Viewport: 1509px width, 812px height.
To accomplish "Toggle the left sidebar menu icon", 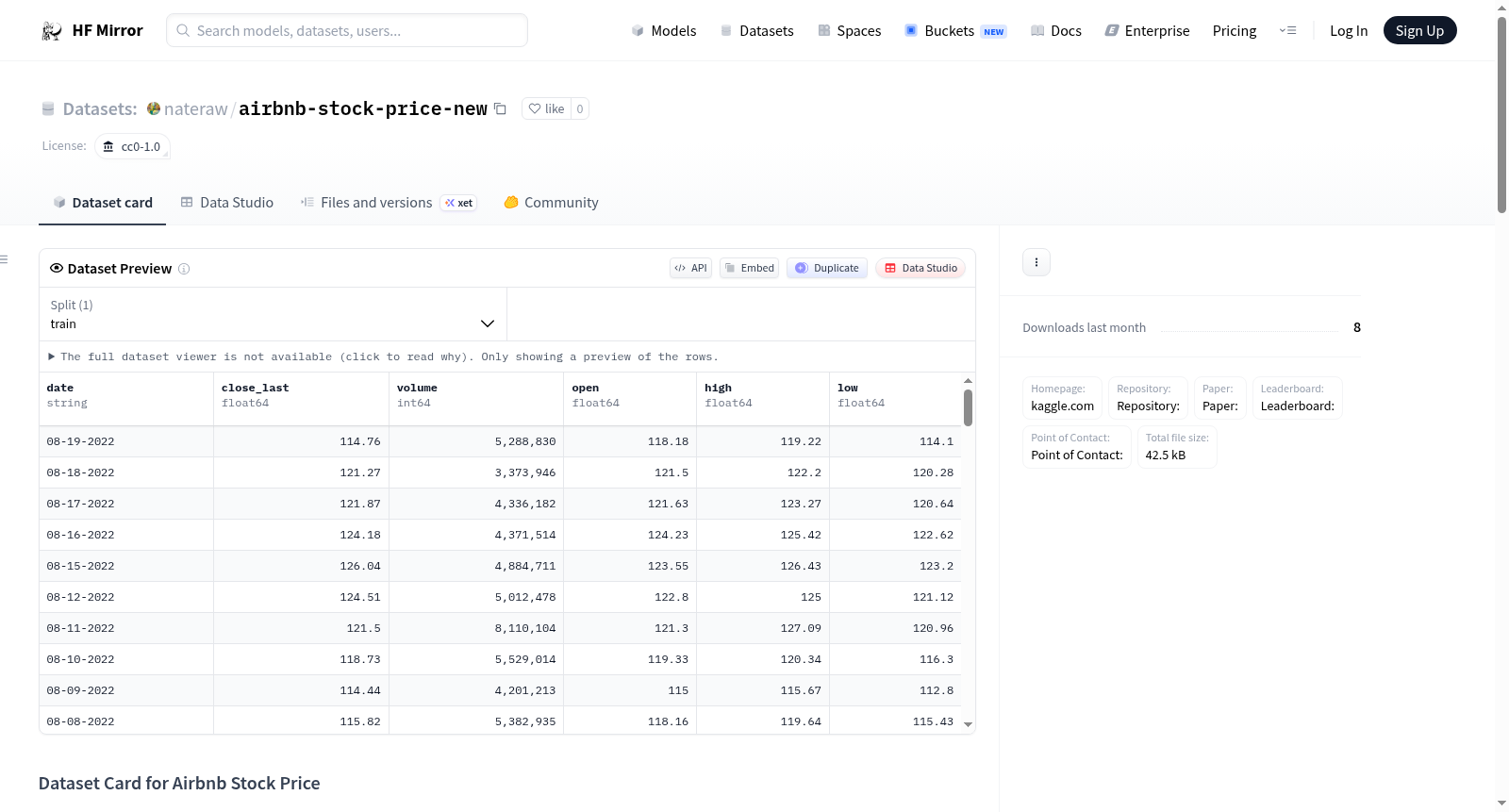I will (5, 259).
